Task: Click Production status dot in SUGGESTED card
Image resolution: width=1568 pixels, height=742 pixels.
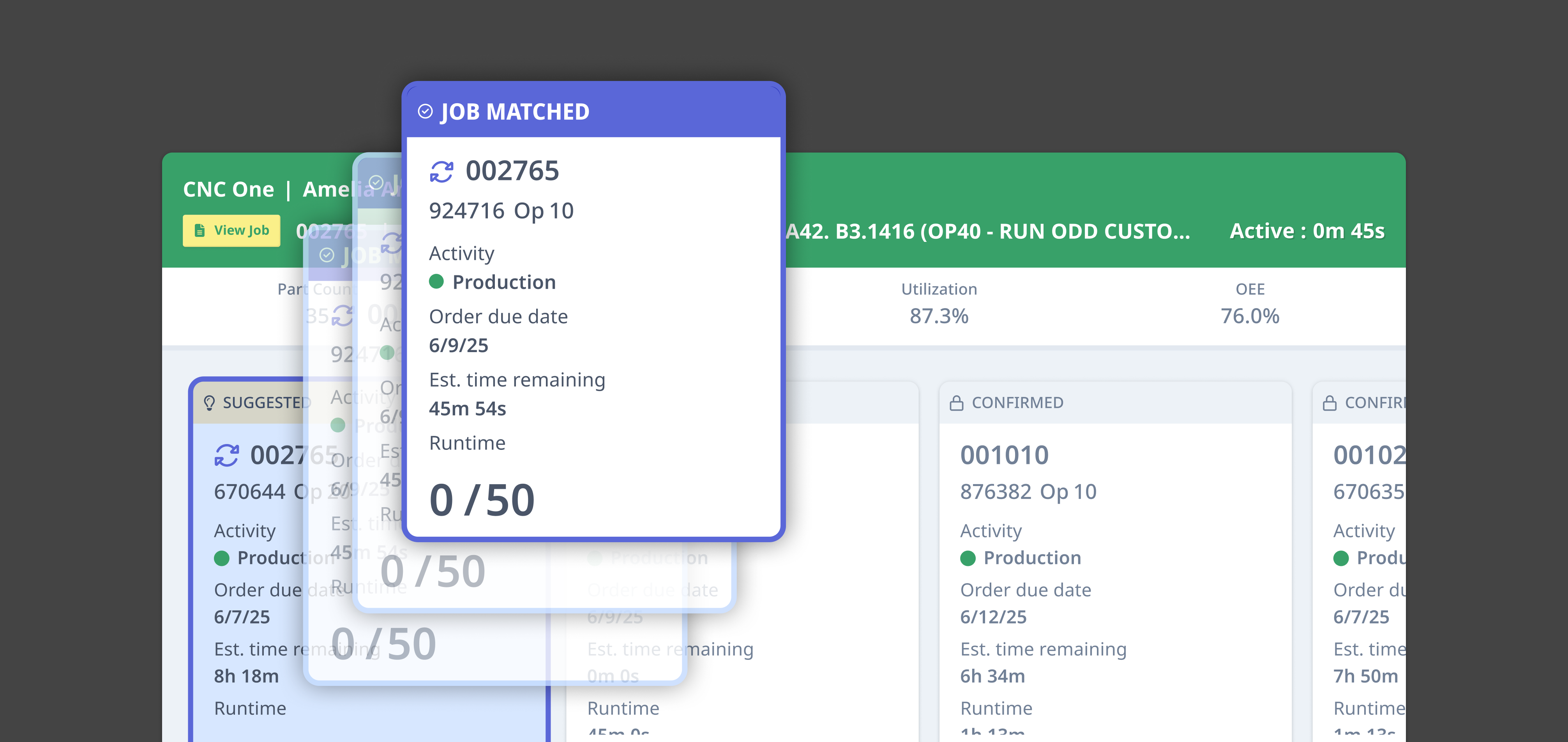Action: pyautogui.click(x=222, y=558)
